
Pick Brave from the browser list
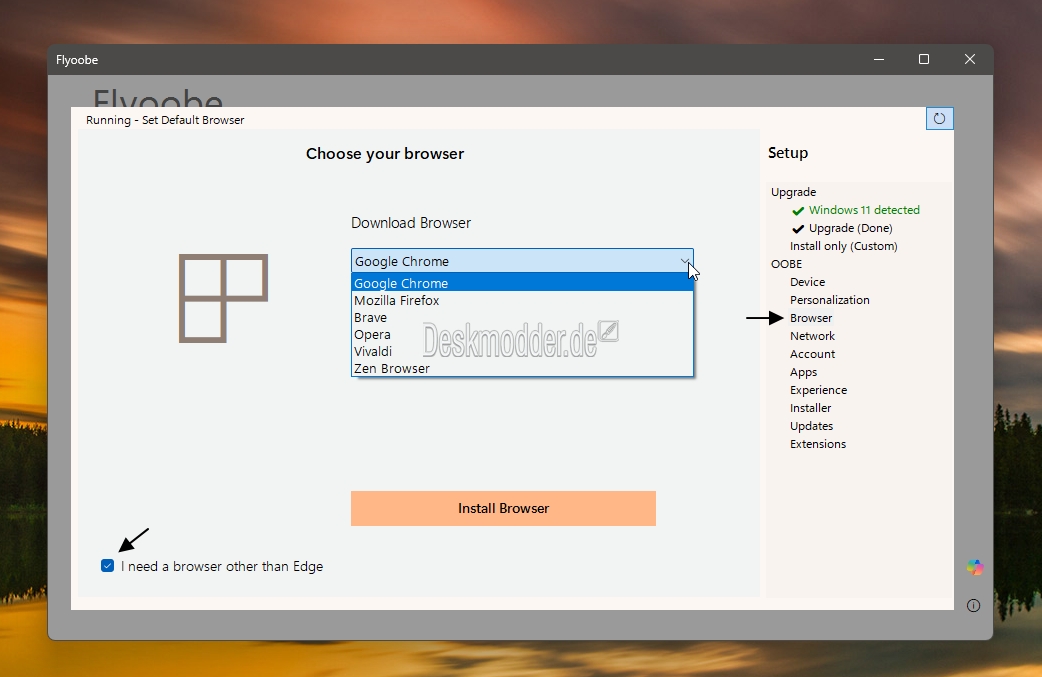pyautogui.click(x=522, y=318)
